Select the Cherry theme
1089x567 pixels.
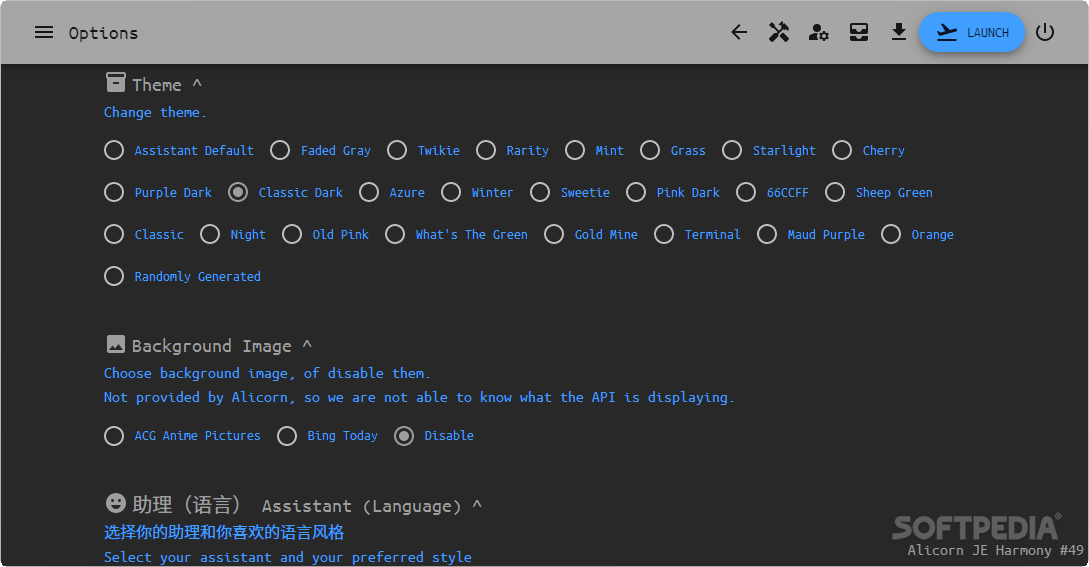(x=842, y=150)
